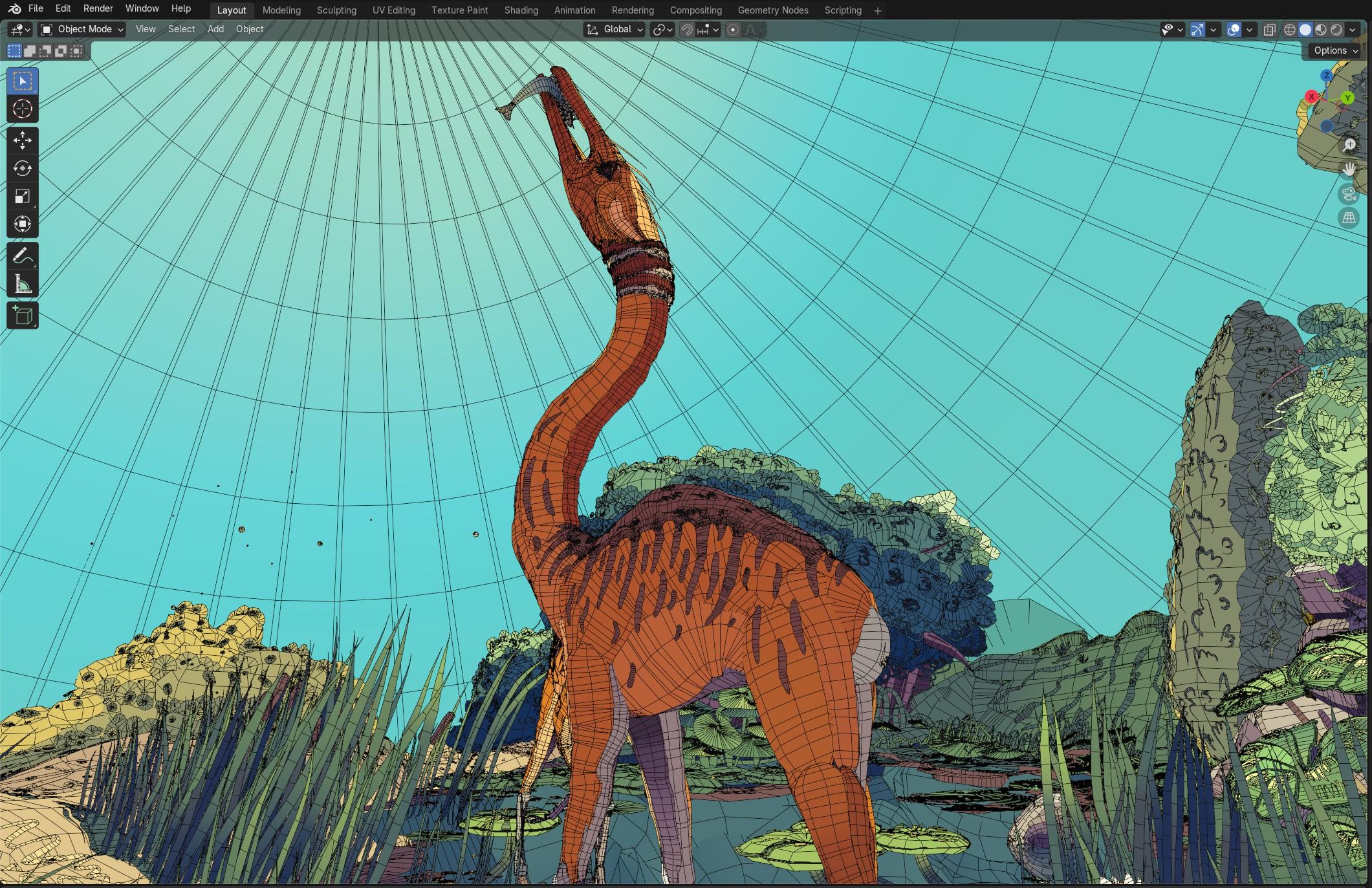Expand the Options dropdown
Viewport: 1372px width, 888px height.
point(1335,50)
